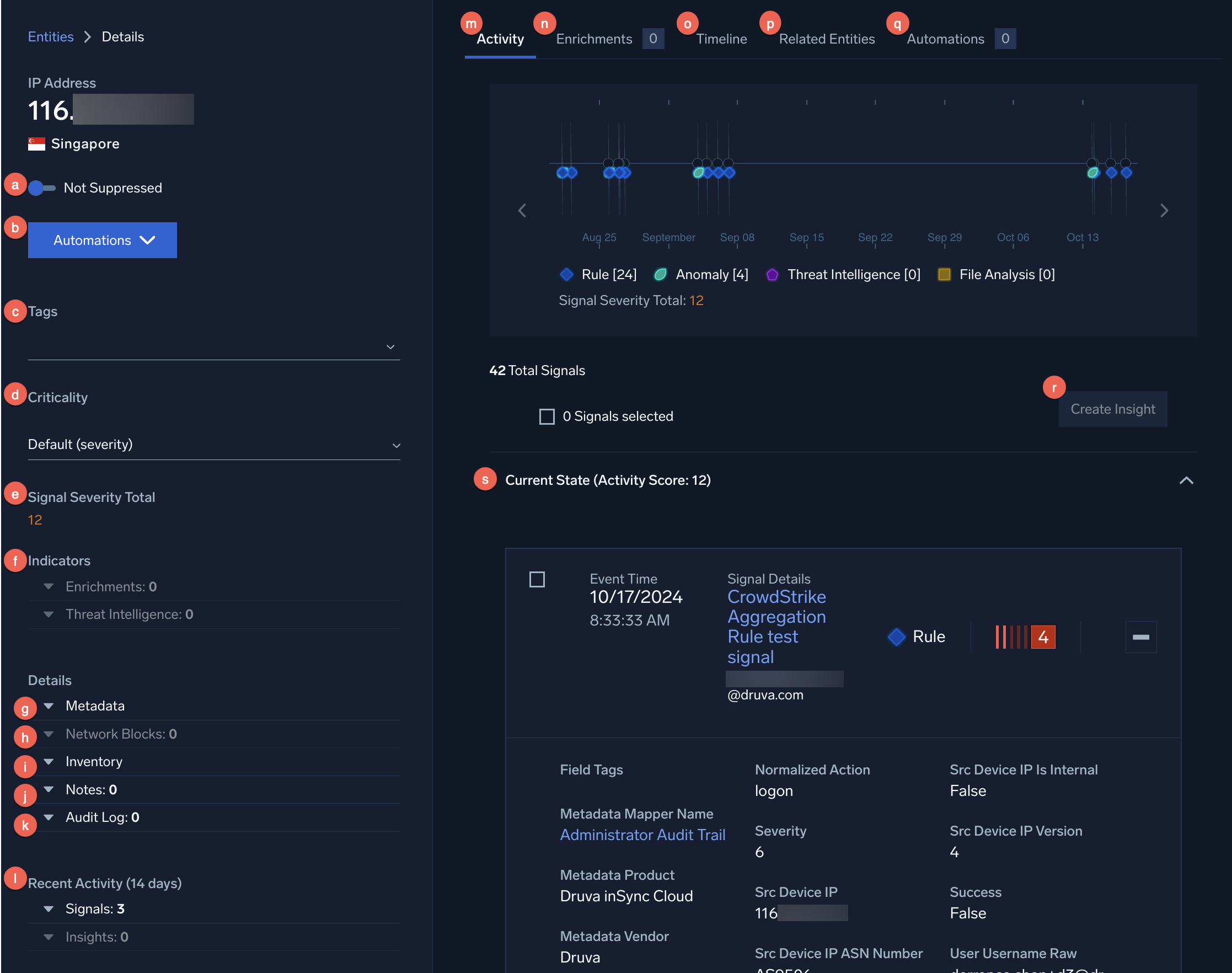This screenshot has width=1232, height=973.
Task: Open the Administrator Audit Trail link
Action: 642,835
